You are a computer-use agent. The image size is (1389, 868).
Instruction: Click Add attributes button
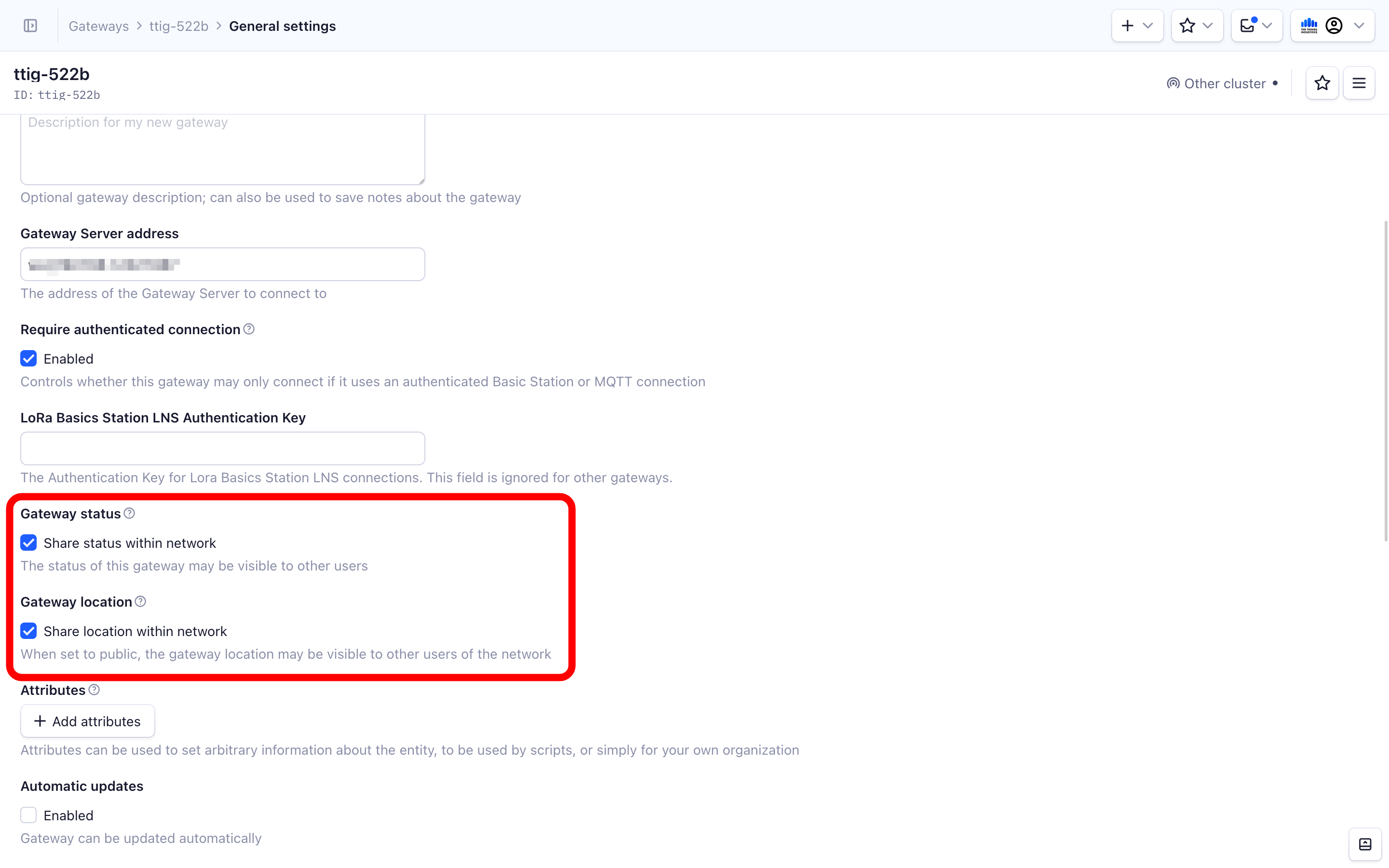pyautogui.click(x=87, y=721)
